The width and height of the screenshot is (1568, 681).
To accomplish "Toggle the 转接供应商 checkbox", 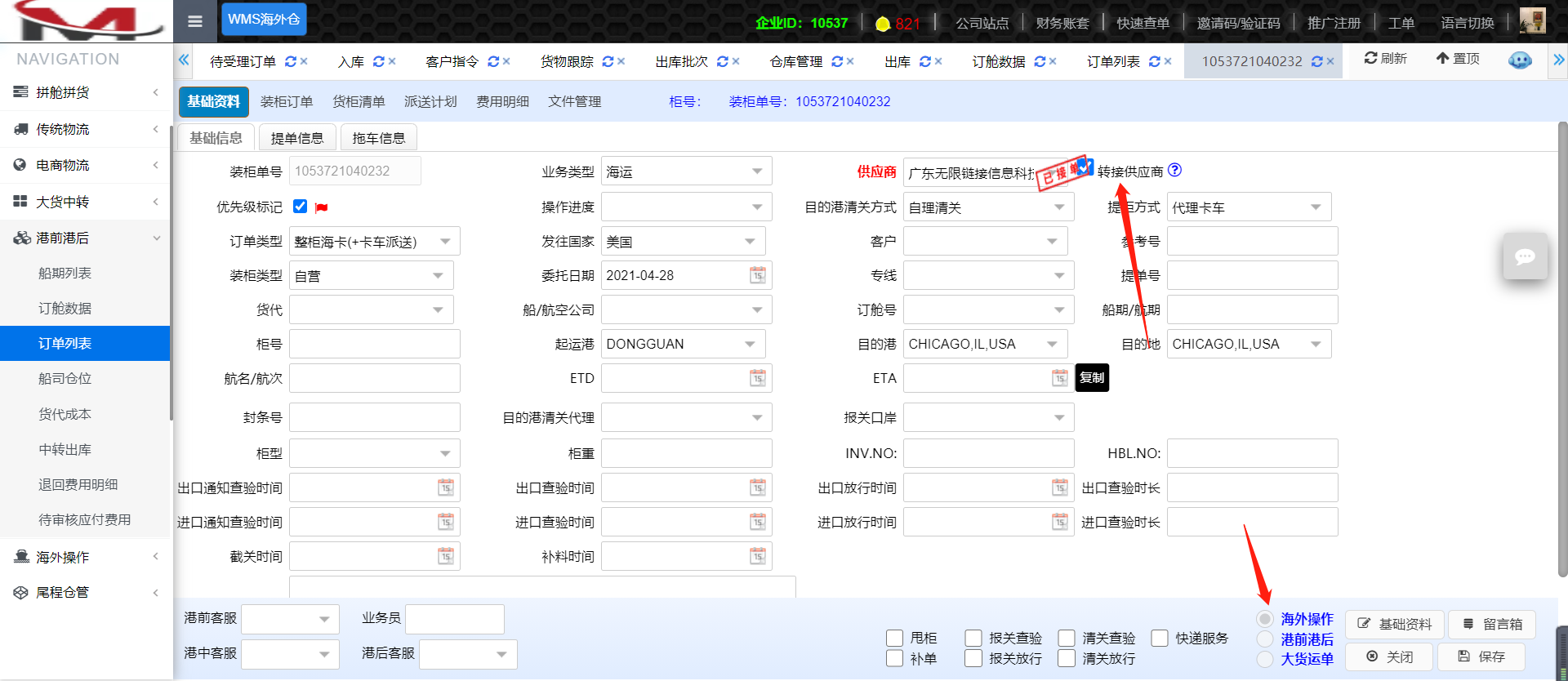I will [x=1085, y=167].
